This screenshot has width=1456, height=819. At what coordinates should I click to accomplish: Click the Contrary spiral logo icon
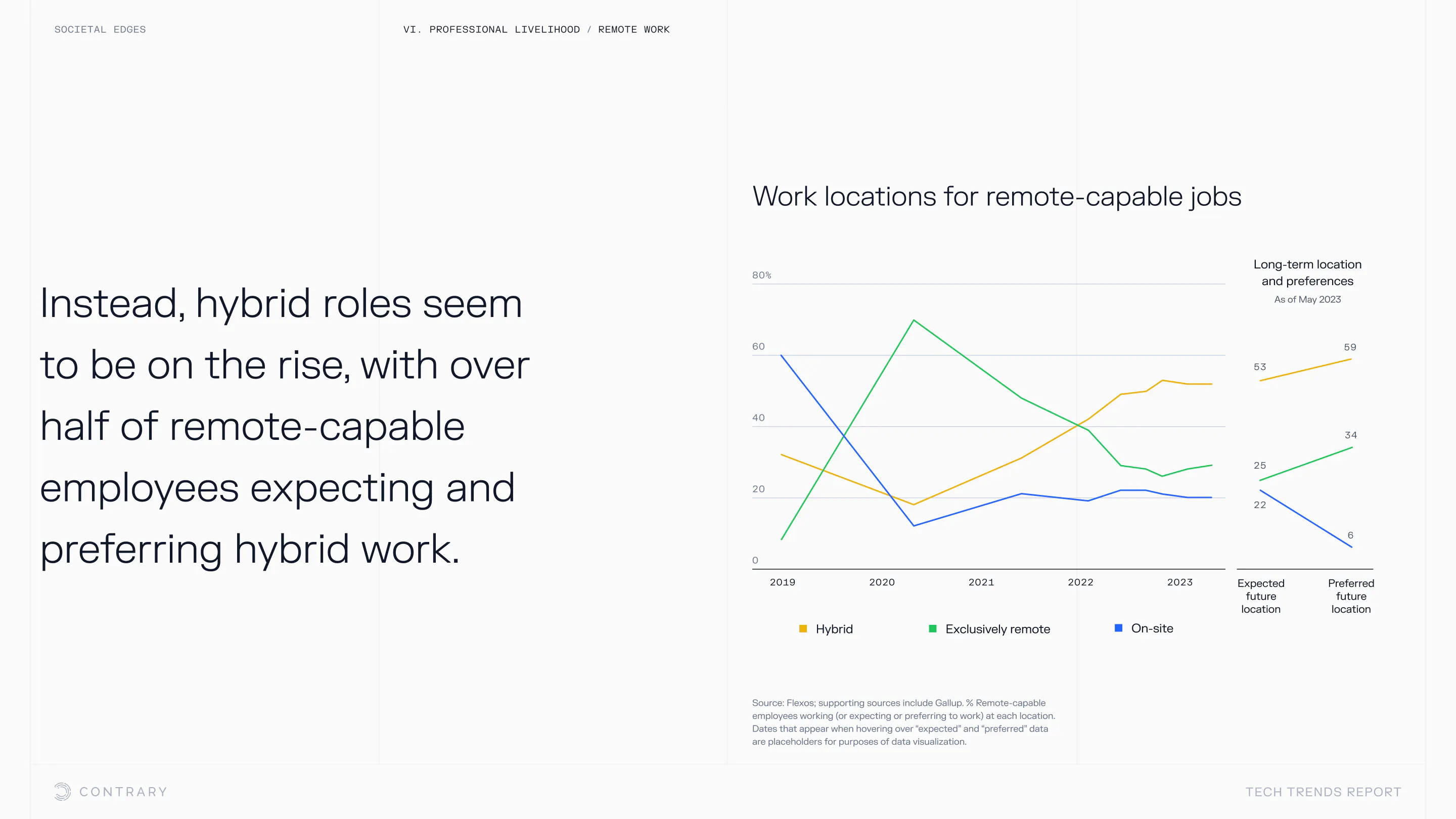coord(62,791)
